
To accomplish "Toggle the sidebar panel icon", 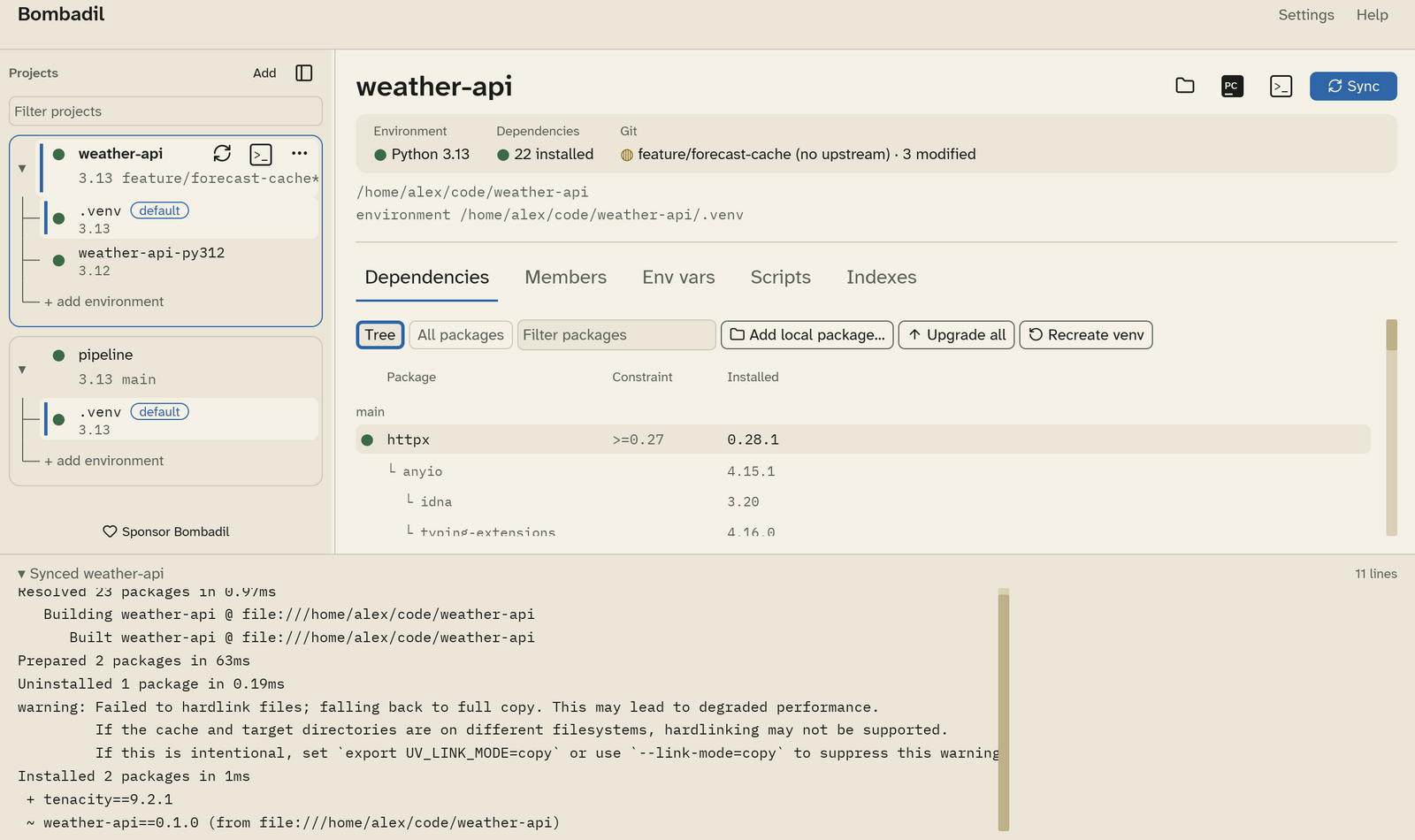I will [x=304, y=73].
